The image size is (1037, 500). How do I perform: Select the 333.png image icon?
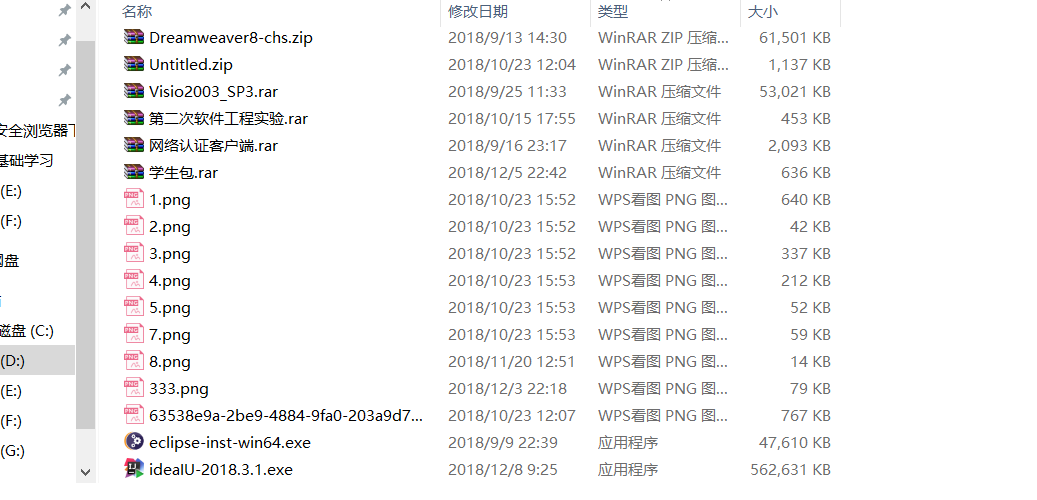coord(134,388)
